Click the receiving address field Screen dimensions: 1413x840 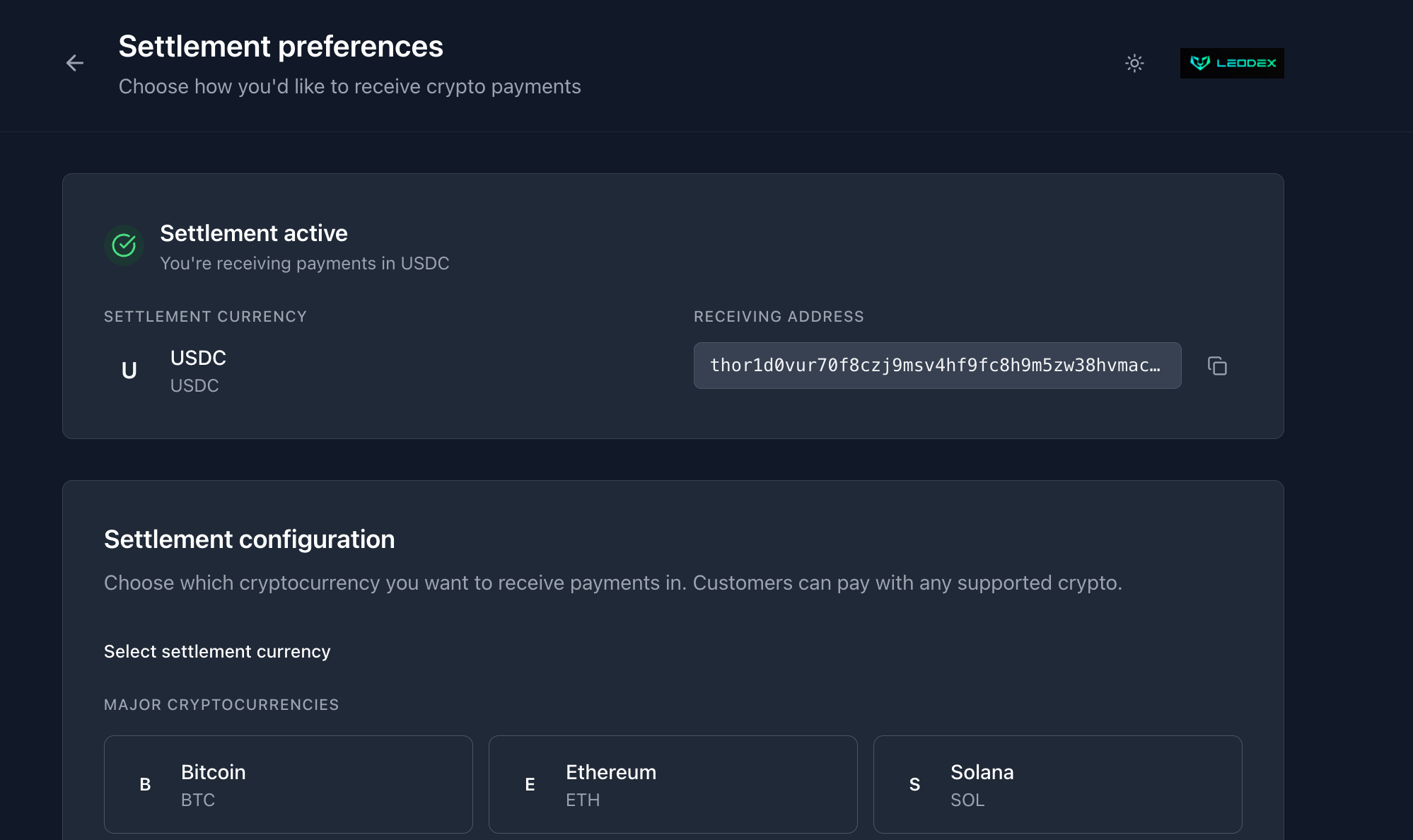tap(936, 366)
